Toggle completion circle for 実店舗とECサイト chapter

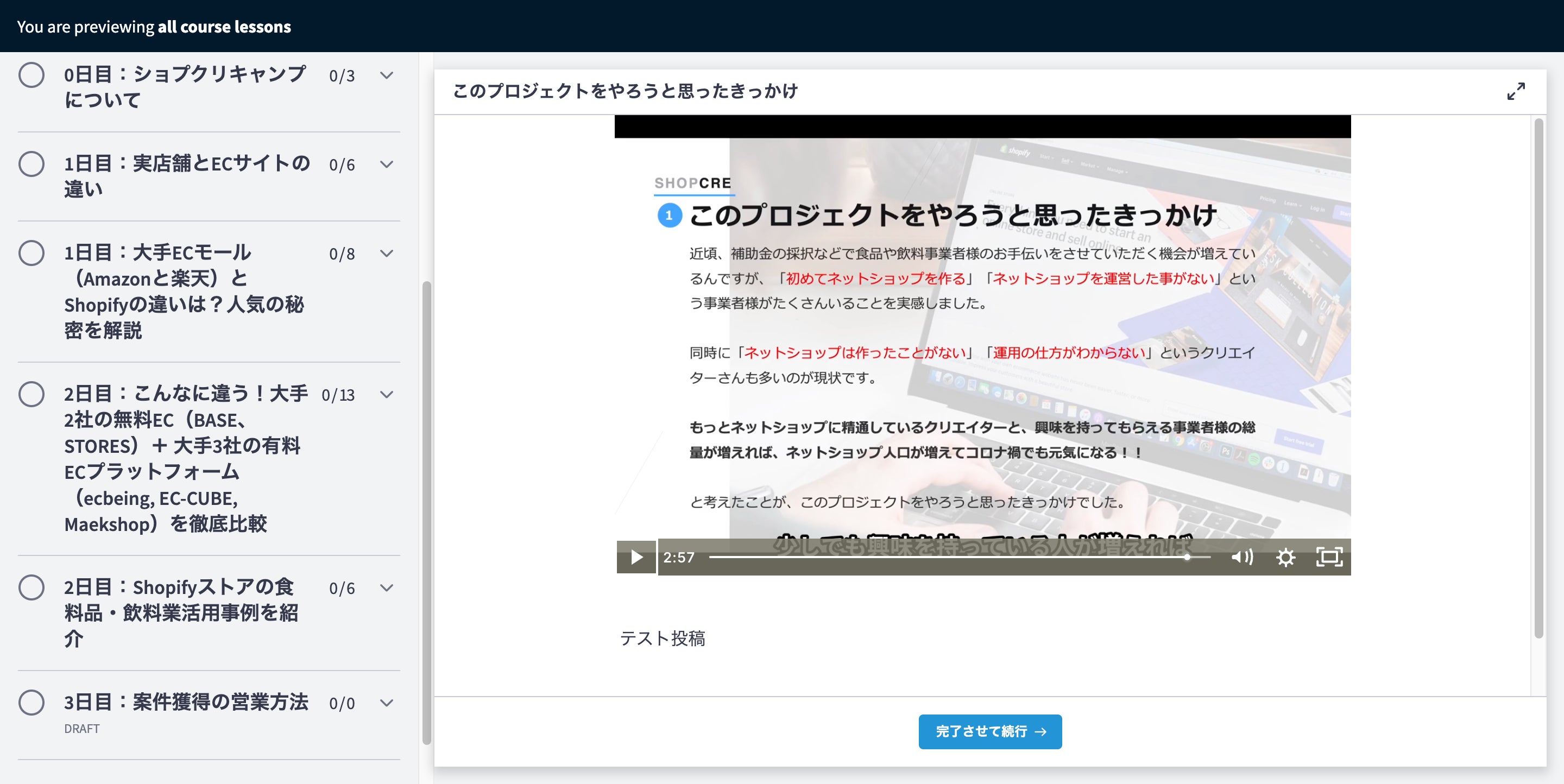tap(31, 164)
